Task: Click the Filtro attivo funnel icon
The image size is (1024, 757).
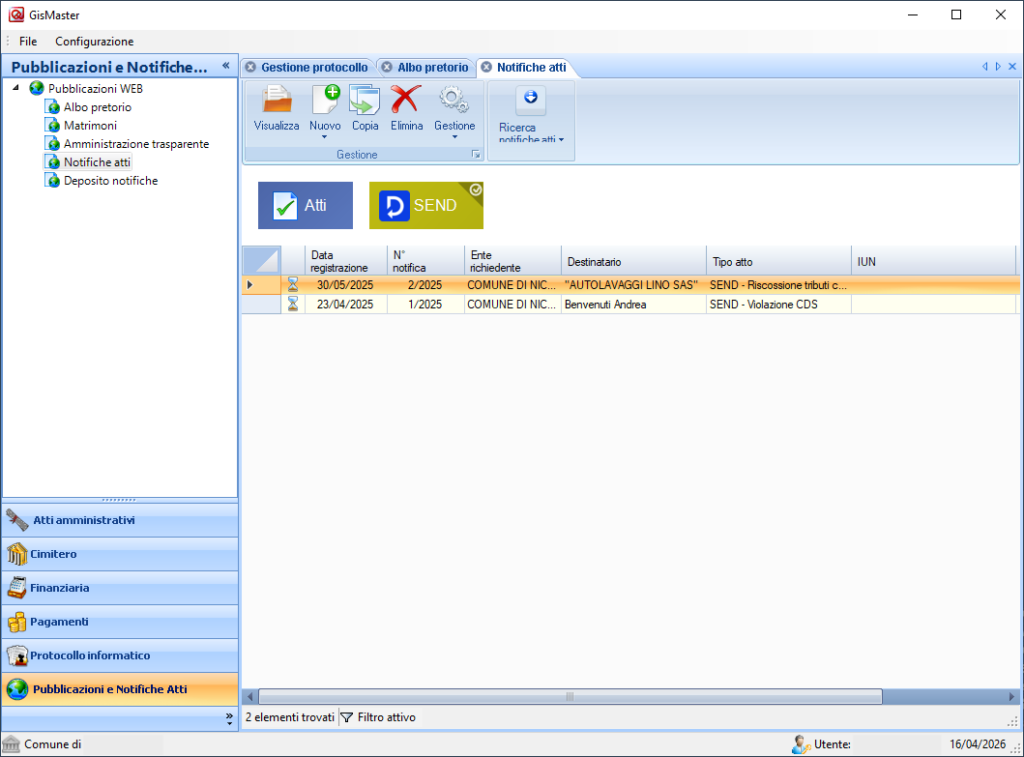Action: click(x=347, y=717)
